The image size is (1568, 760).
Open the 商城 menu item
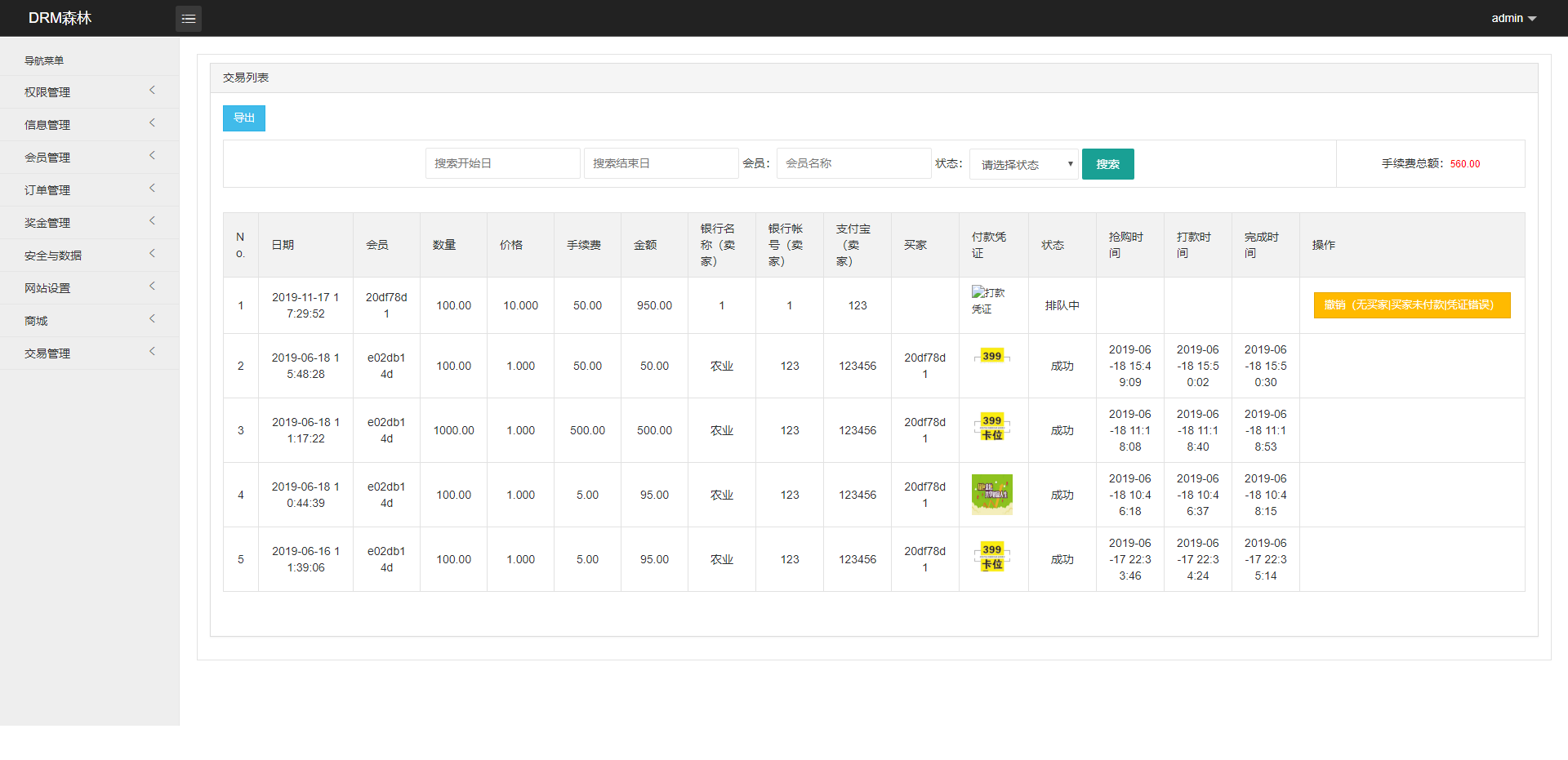click(x=89, y=321)
